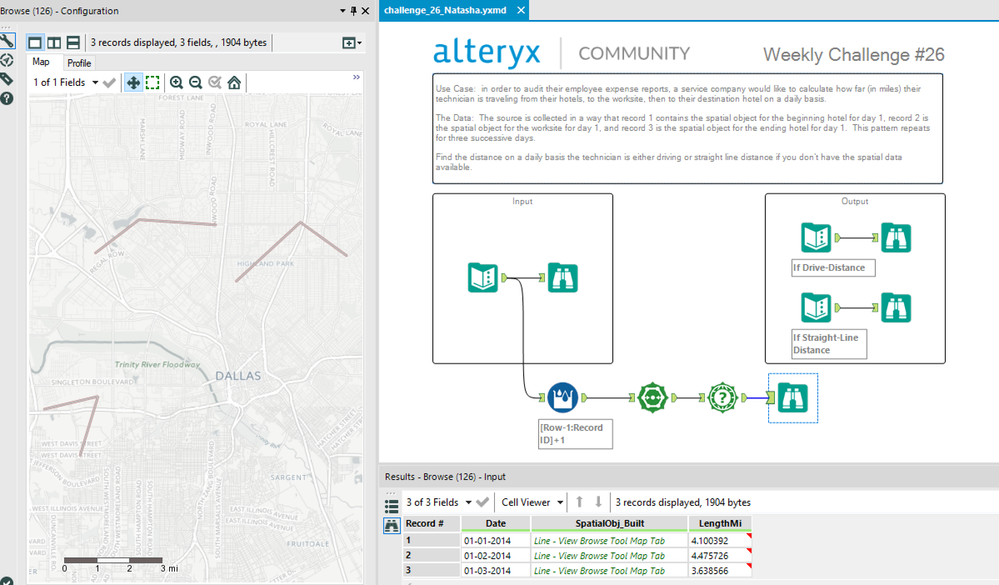
Task: Select the Input Data tool in Input container
Action: pyautogui.click(x=483, y=277)
